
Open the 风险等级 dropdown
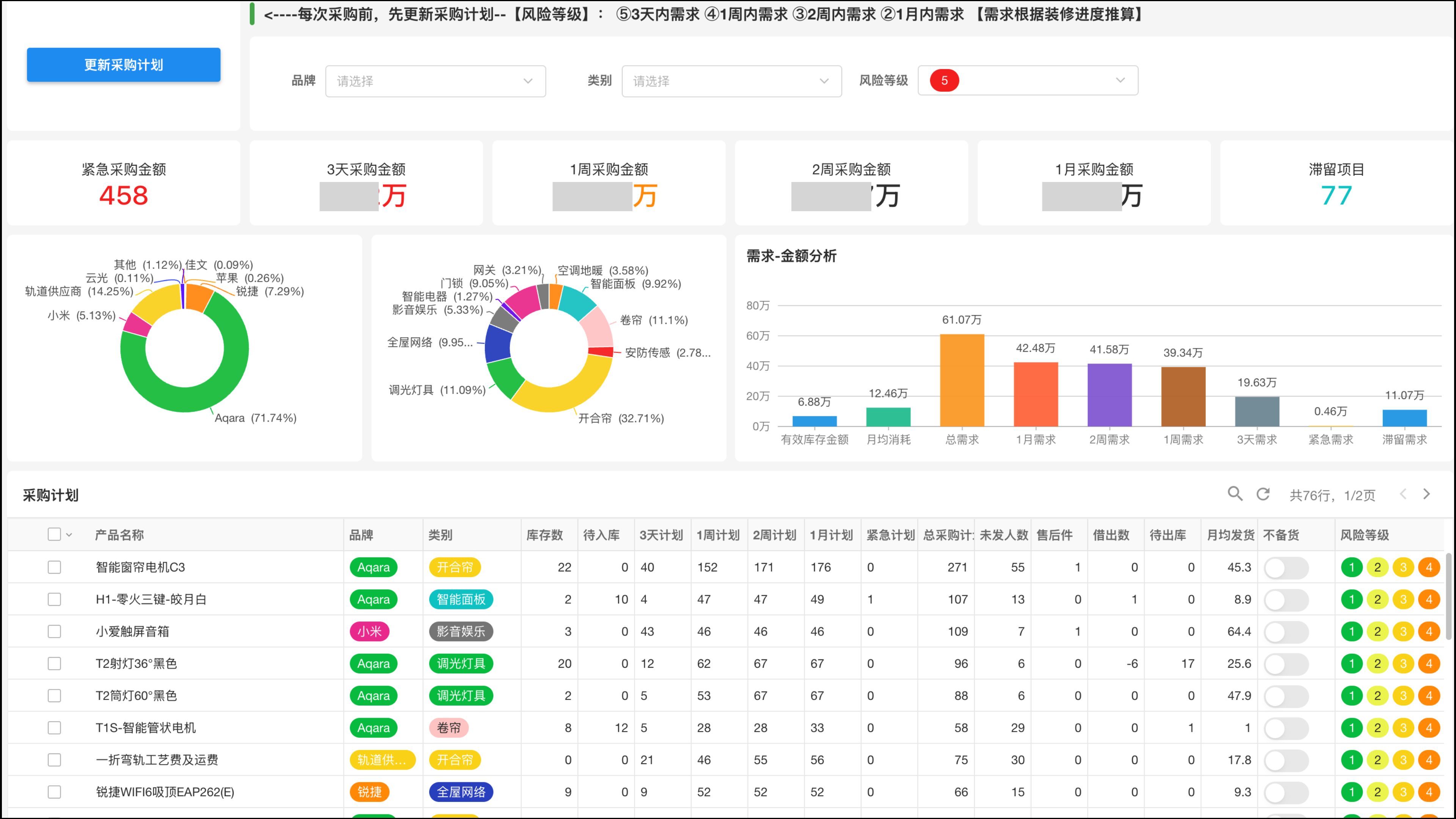pos(1028,80)
